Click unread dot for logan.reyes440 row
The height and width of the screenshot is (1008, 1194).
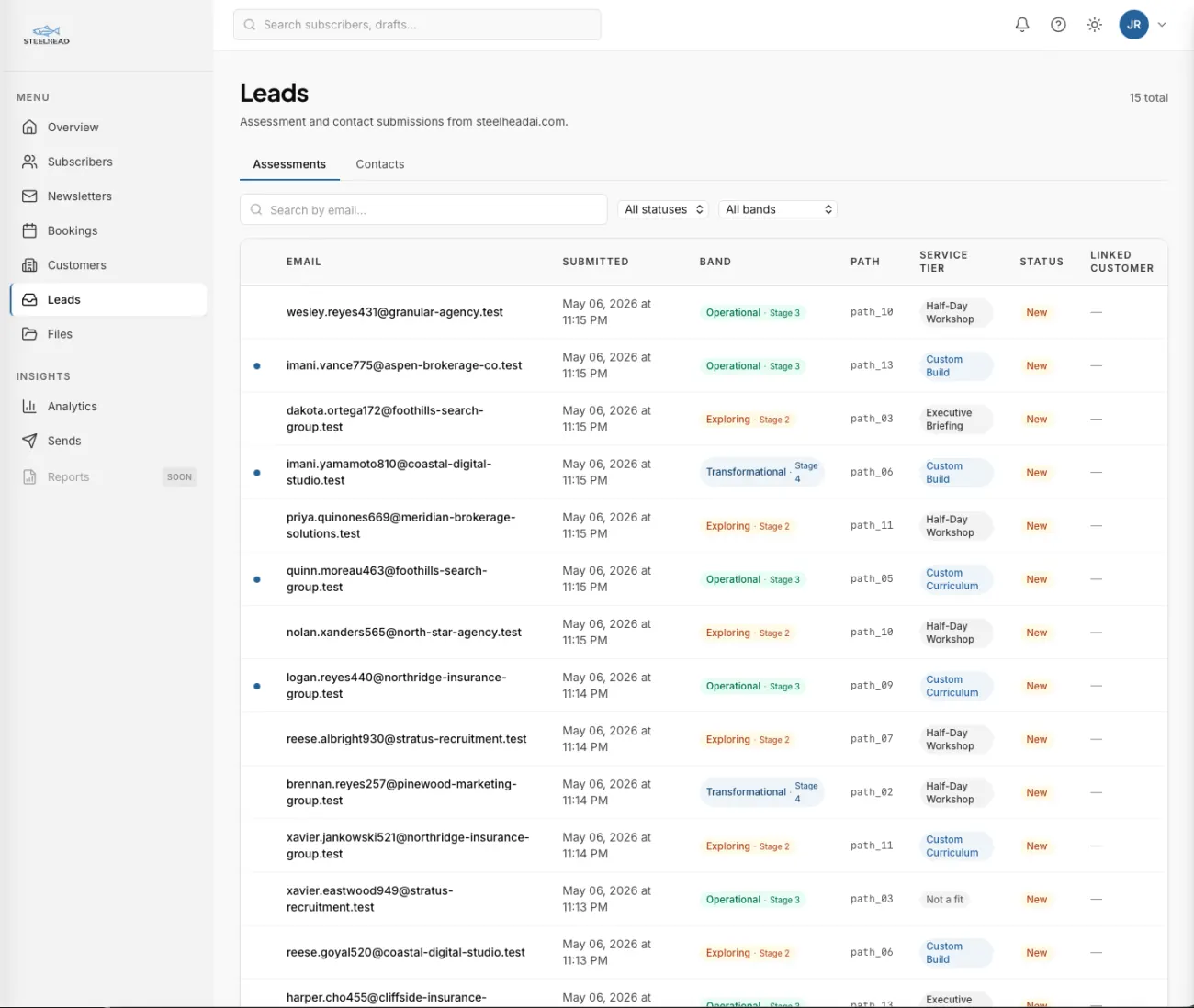click(257, 686)
